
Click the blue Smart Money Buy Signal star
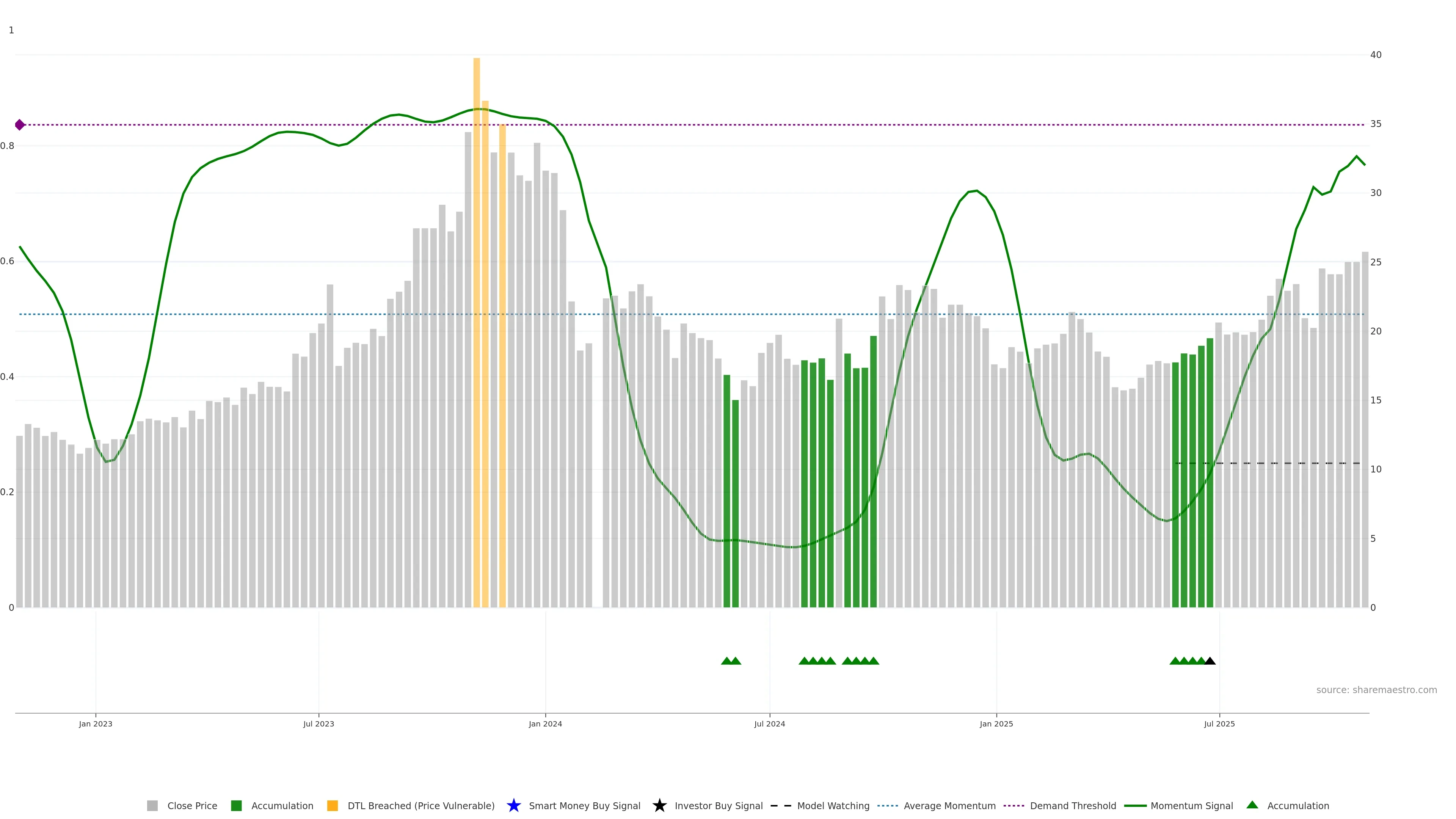(513, 805)
